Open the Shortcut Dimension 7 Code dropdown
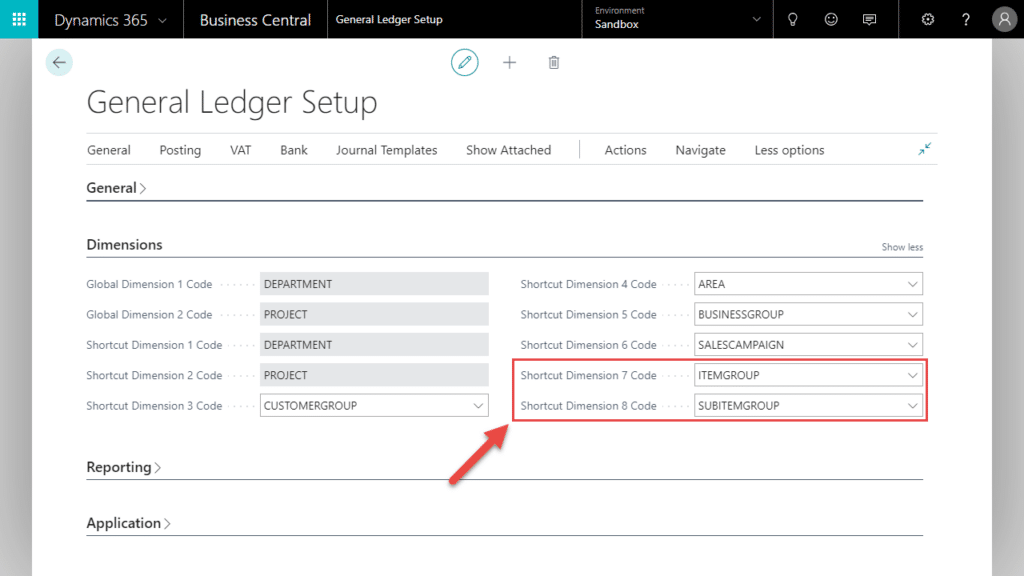Image resolution: width=1024 pixels, height=576 pixels. [x=913, y=375]
